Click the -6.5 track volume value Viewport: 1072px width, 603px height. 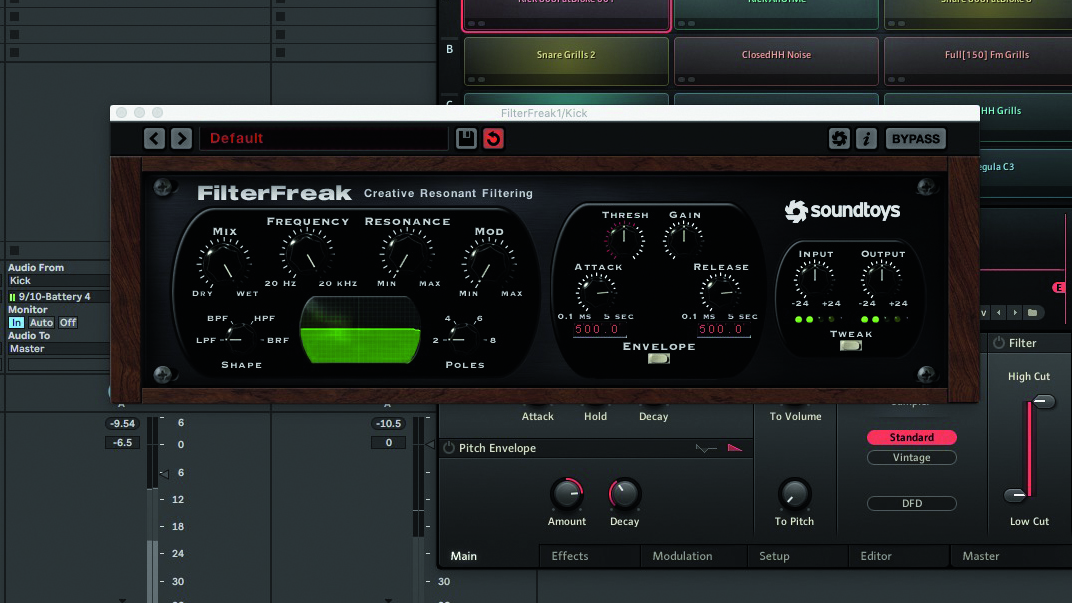tap(122, 443)
